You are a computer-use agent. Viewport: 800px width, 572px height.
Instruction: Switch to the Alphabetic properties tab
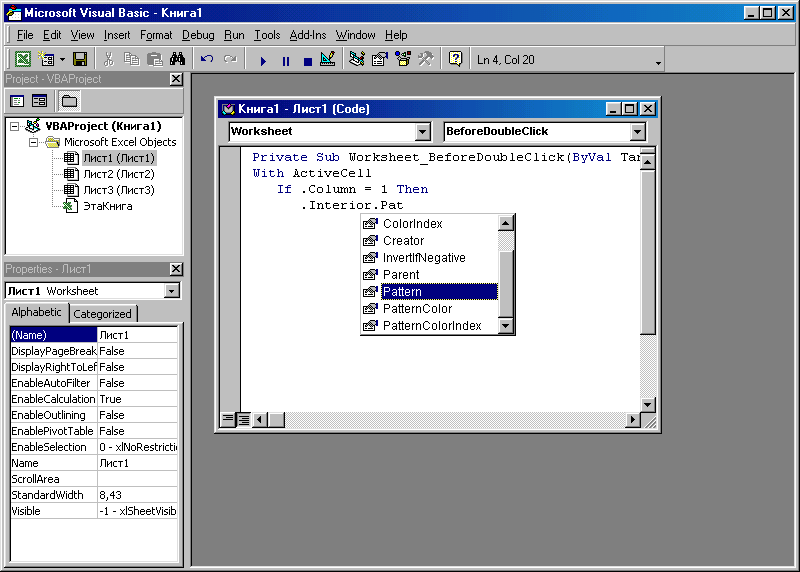pos(36,312)
